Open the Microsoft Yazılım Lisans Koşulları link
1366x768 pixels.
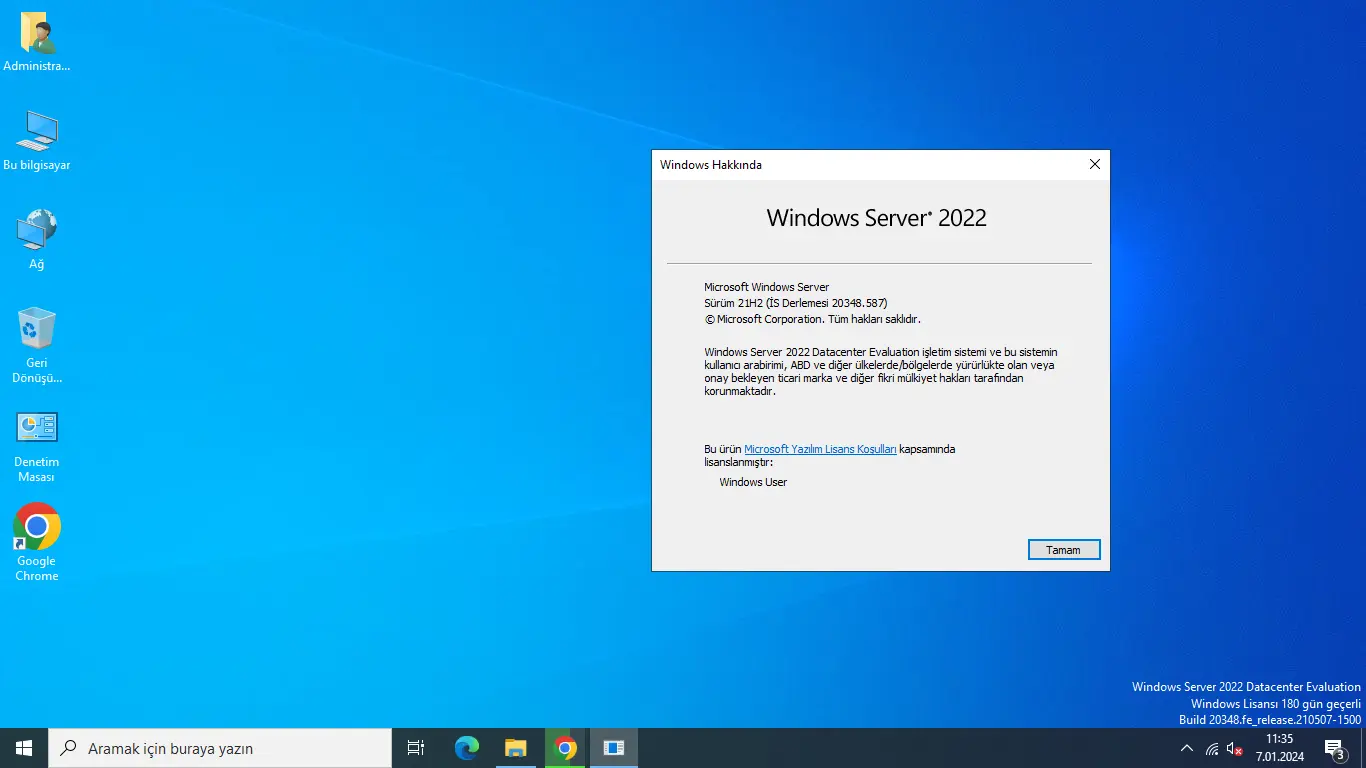(821, 450)
